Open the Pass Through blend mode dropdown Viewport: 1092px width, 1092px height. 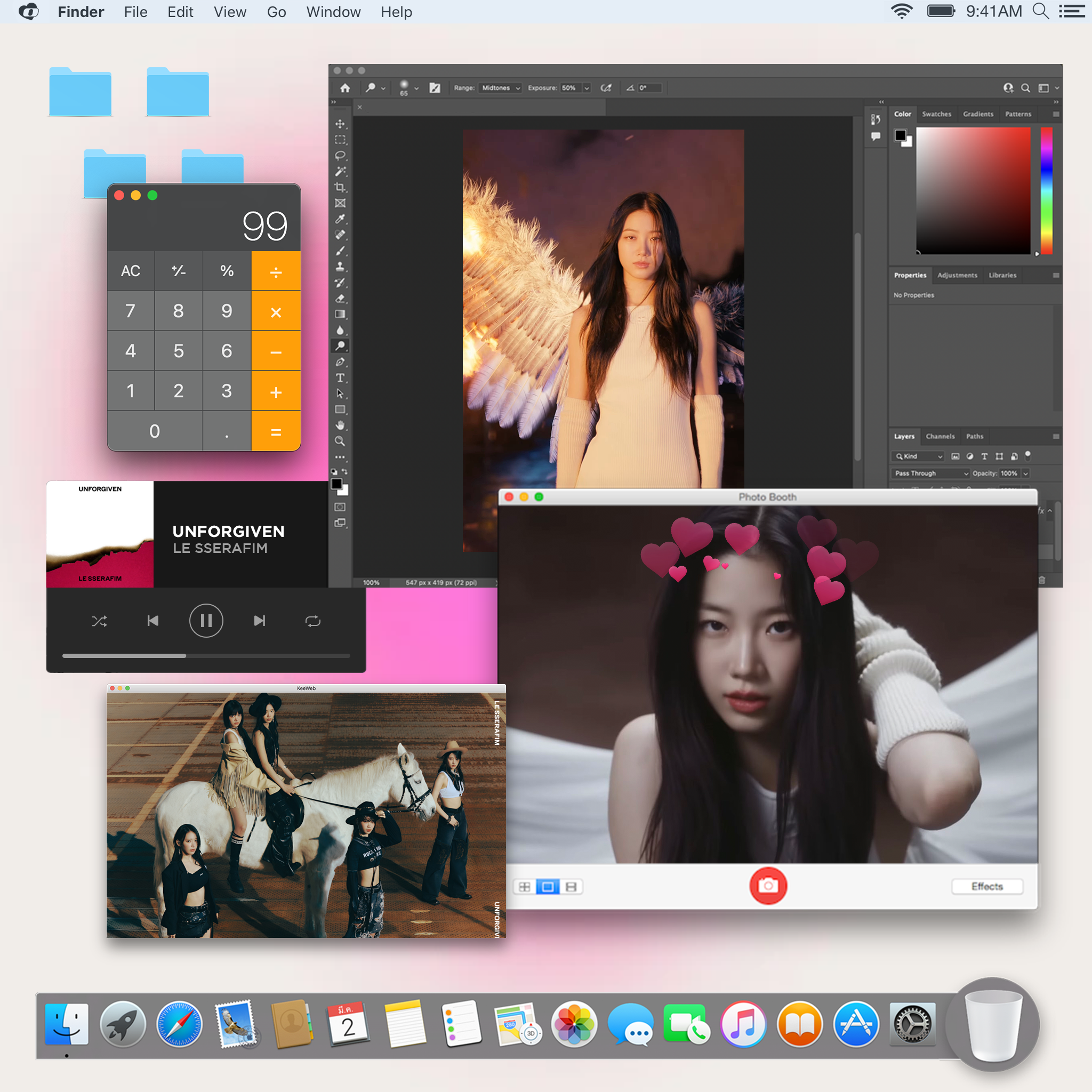tap(930, 473)
